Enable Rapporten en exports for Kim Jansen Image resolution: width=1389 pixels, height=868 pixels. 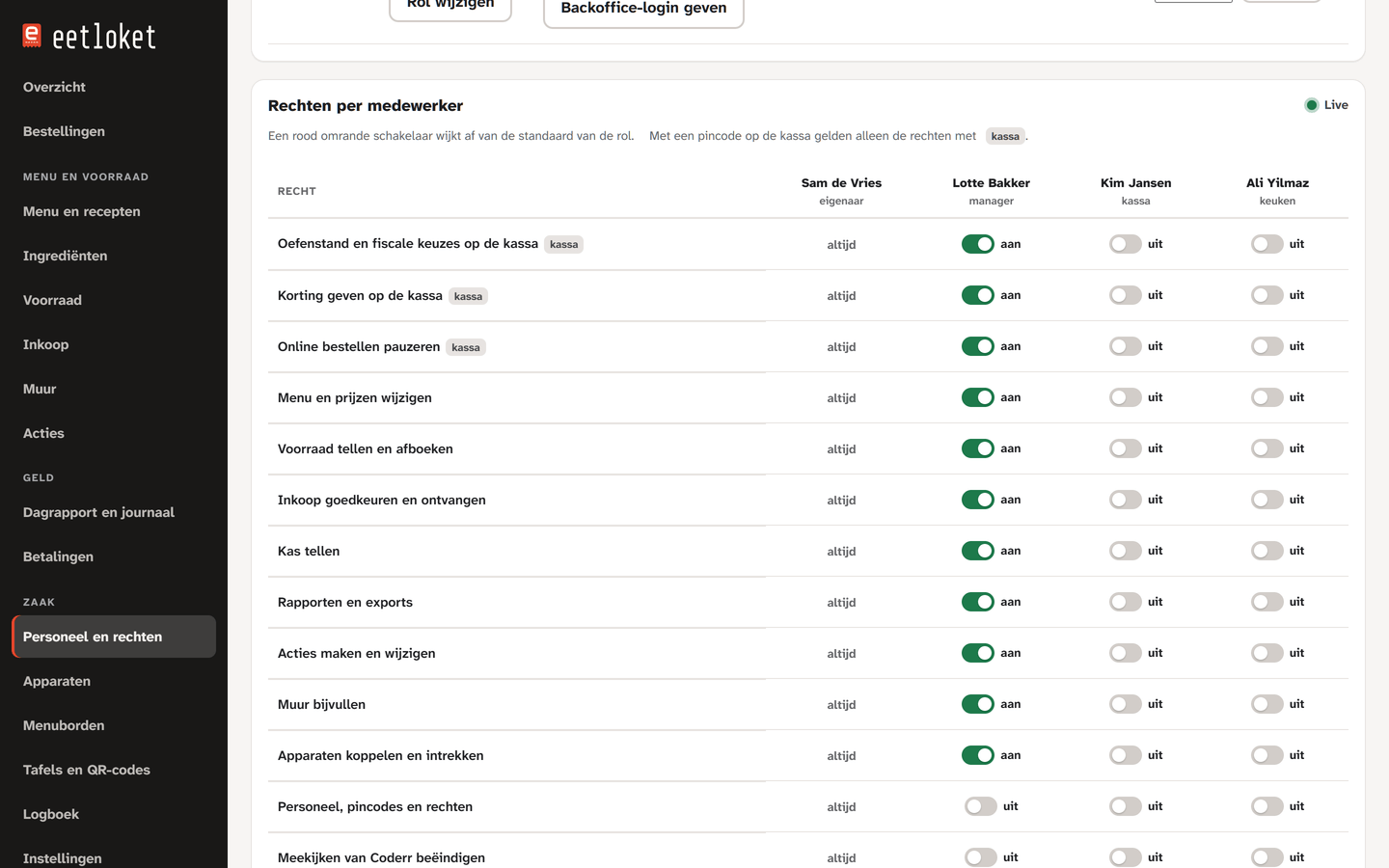(x=1125, y=602)
